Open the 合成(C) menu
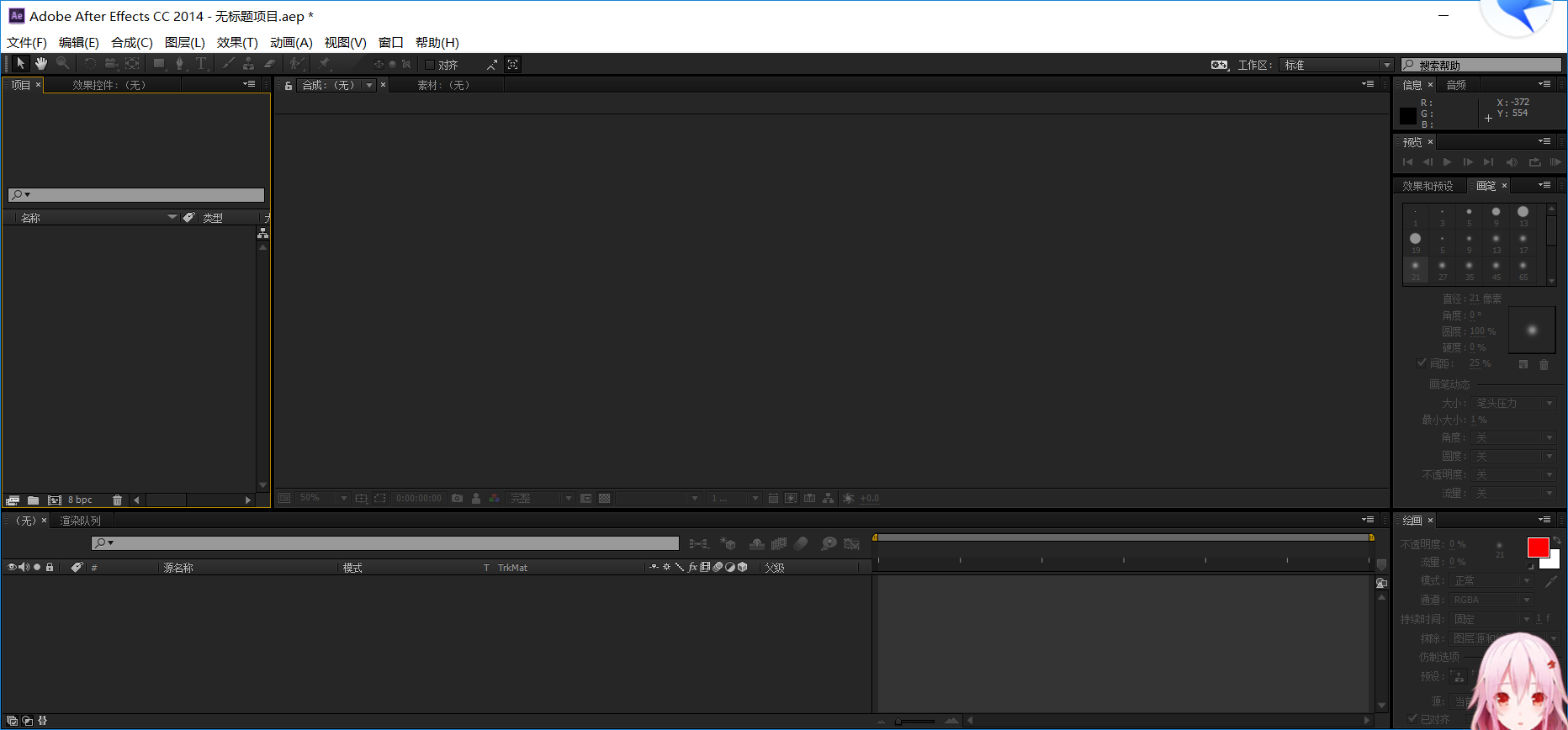 tap(132, 42)
